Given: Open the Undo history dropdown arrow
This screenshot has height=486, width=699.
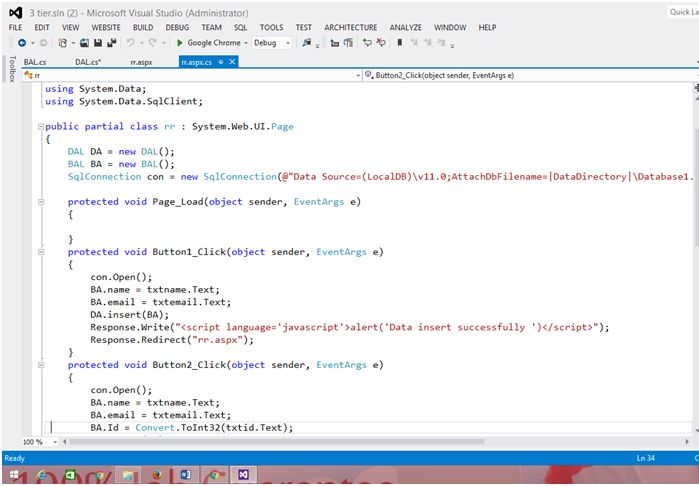Looking at the screenshot, I should tap(141, 43).
